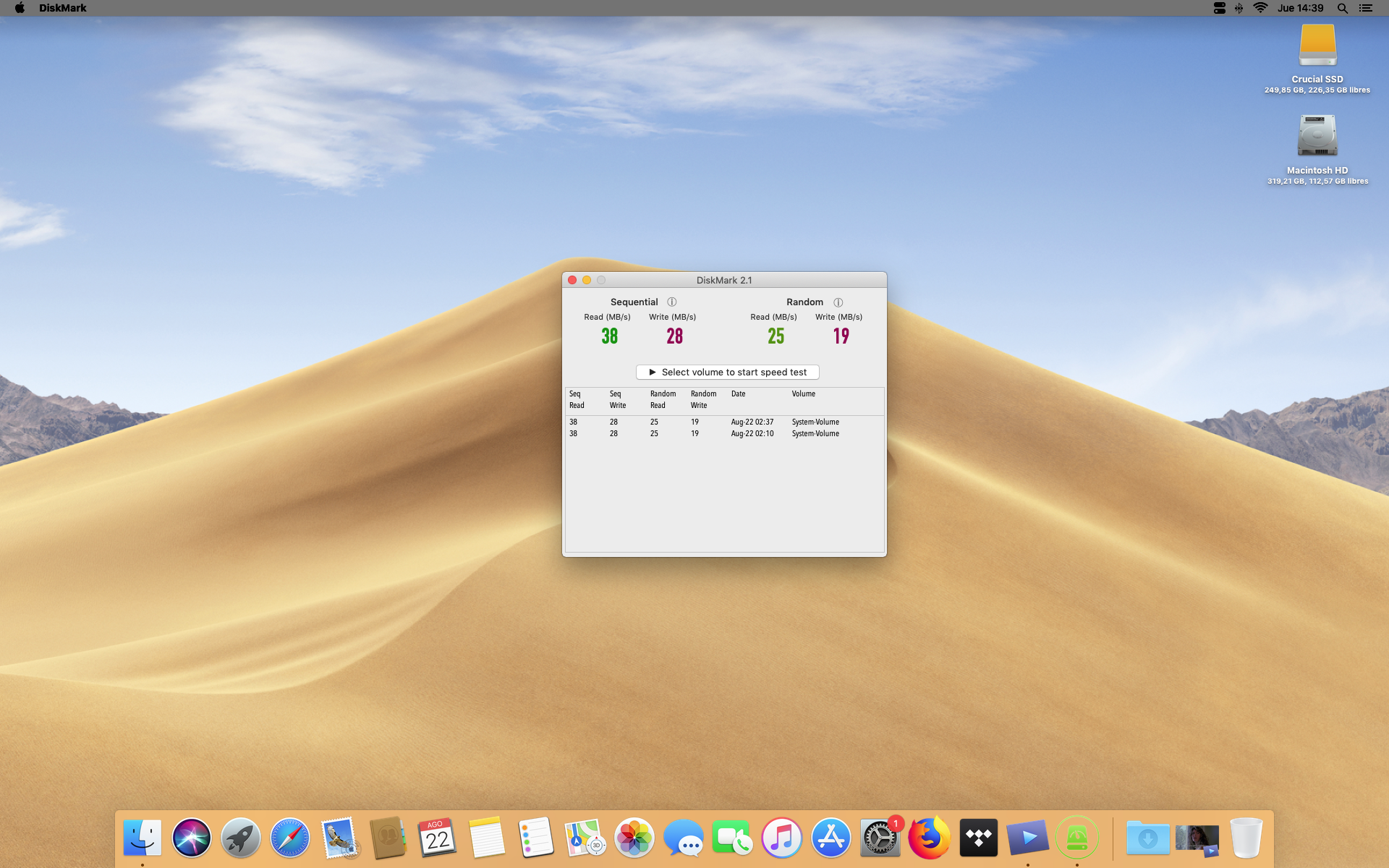Image resolution: width=1389 pixels, height=868 pixels.
Task: Click the Date column header
Action: click(x=738, y=394)
